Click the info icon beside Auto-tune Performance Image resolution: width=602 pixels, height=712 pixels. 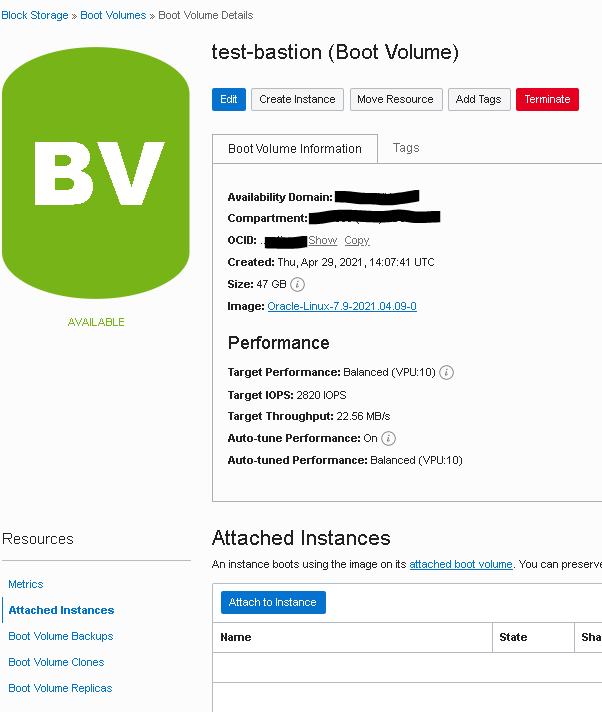tap(388, 438)
